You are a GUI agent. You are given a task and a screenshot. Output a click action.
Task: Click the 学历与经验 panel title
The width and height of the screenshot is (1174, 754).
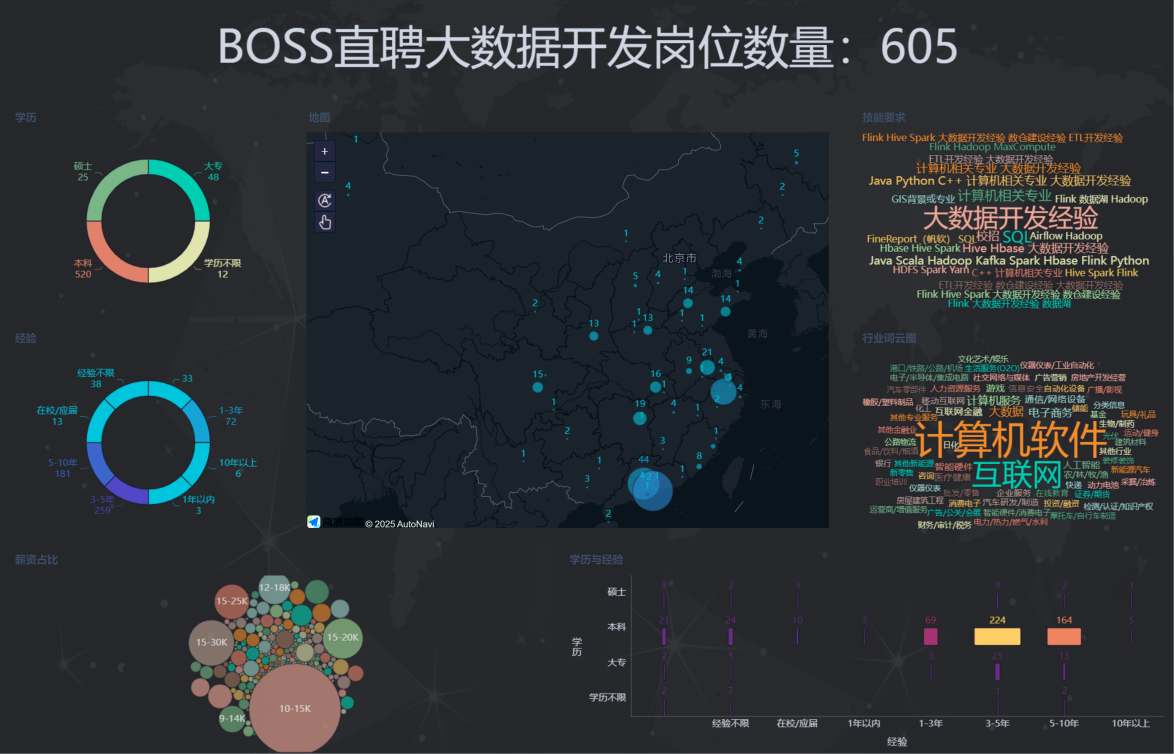(x=596, y=559)
